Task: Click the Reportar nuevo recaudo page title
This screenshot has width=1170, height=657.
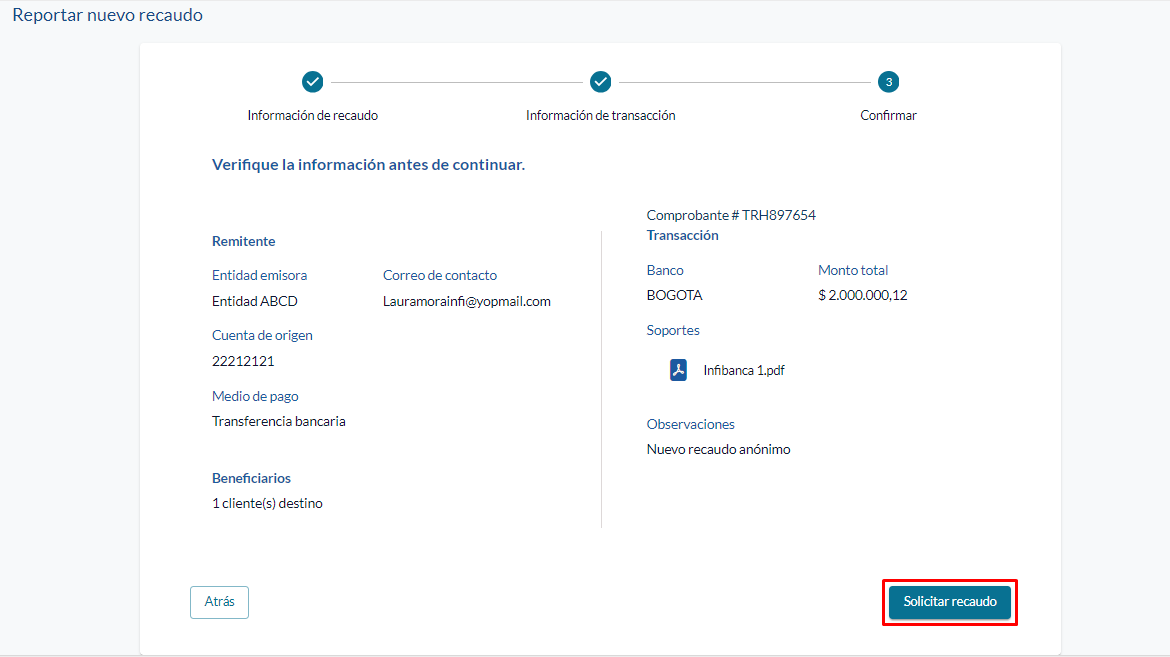Action: pos(107,15)
